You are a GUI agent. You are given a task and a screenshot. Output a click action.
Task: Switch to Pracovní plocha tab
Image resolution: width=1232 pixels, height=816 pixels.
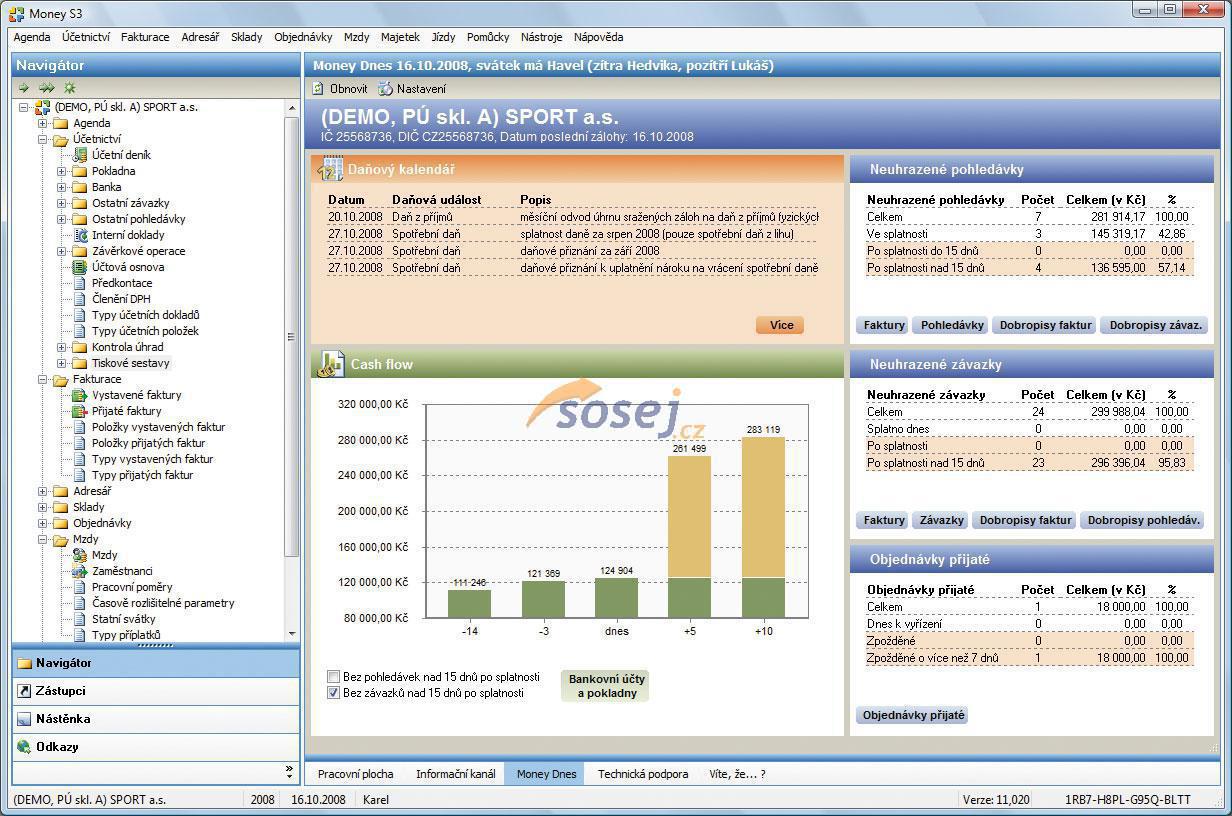pyautogui.click(x=355, y=774)
